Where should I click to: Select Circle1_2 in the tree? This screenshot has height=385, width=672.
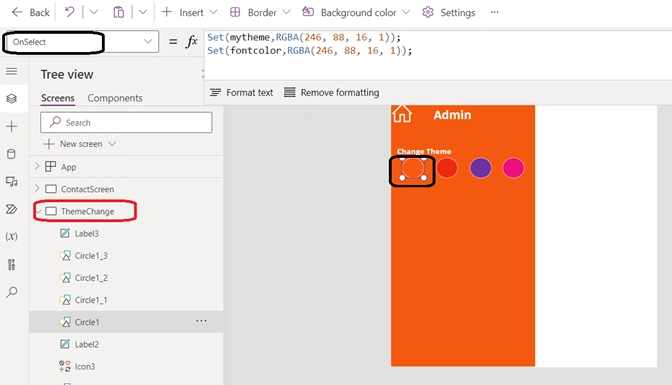(91, 278)
